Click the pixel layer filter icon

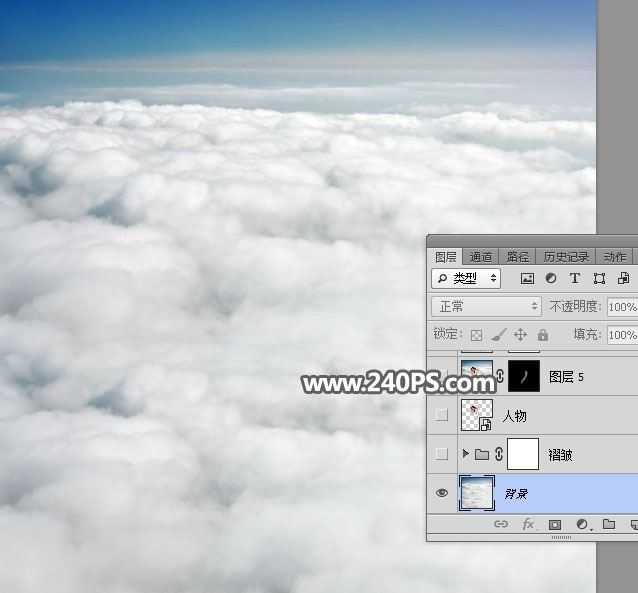tap(527, 279)
